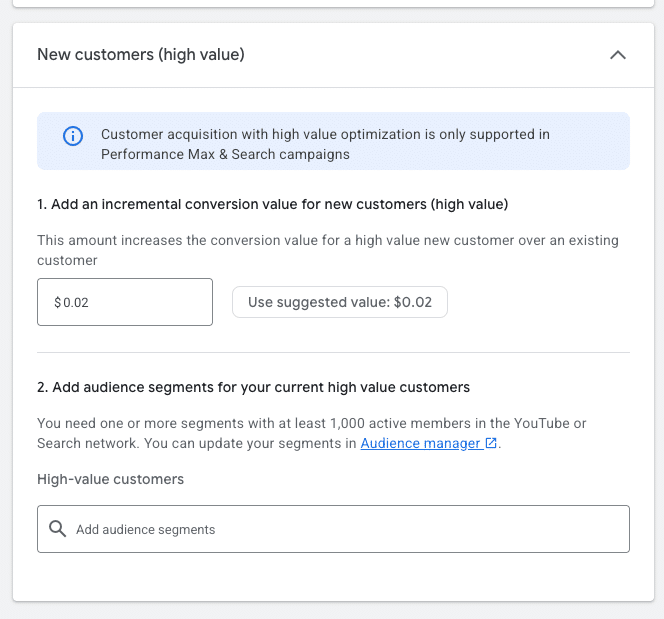Click the dollar sign in the value field
Image resolution: width=664 pixels, height=619 pixels.
pos(58,302)
